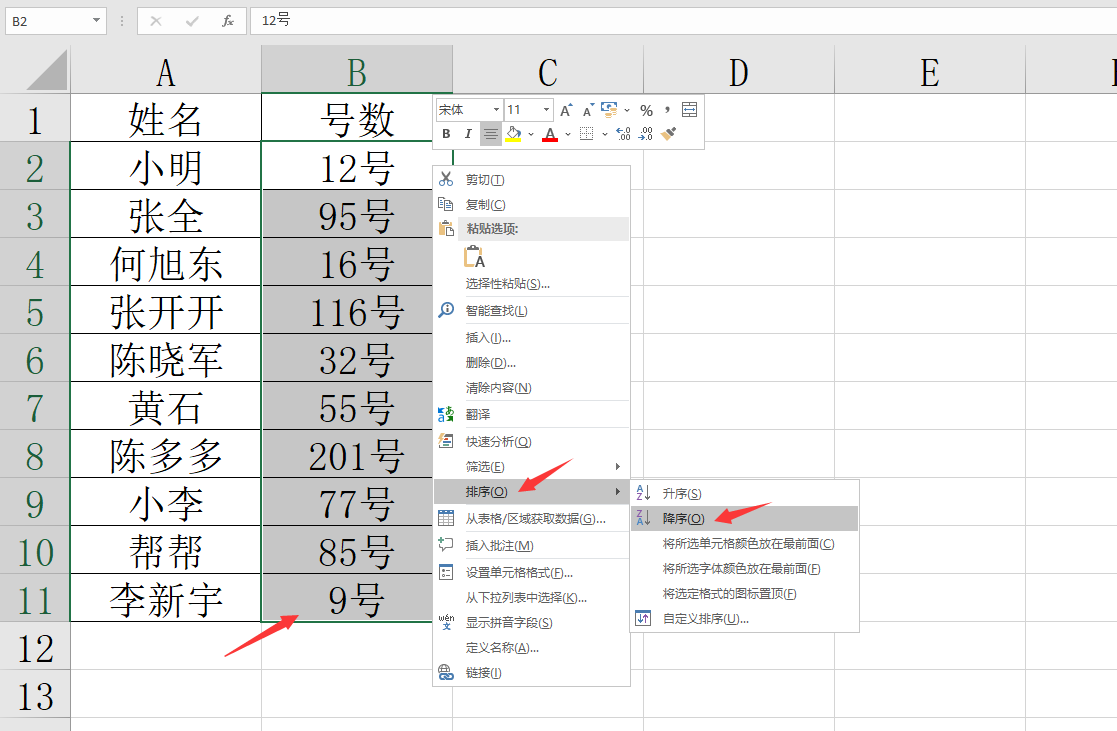1117x731 pixels.
Task: Toggle bold formatting
Action: tap(446, 133)
